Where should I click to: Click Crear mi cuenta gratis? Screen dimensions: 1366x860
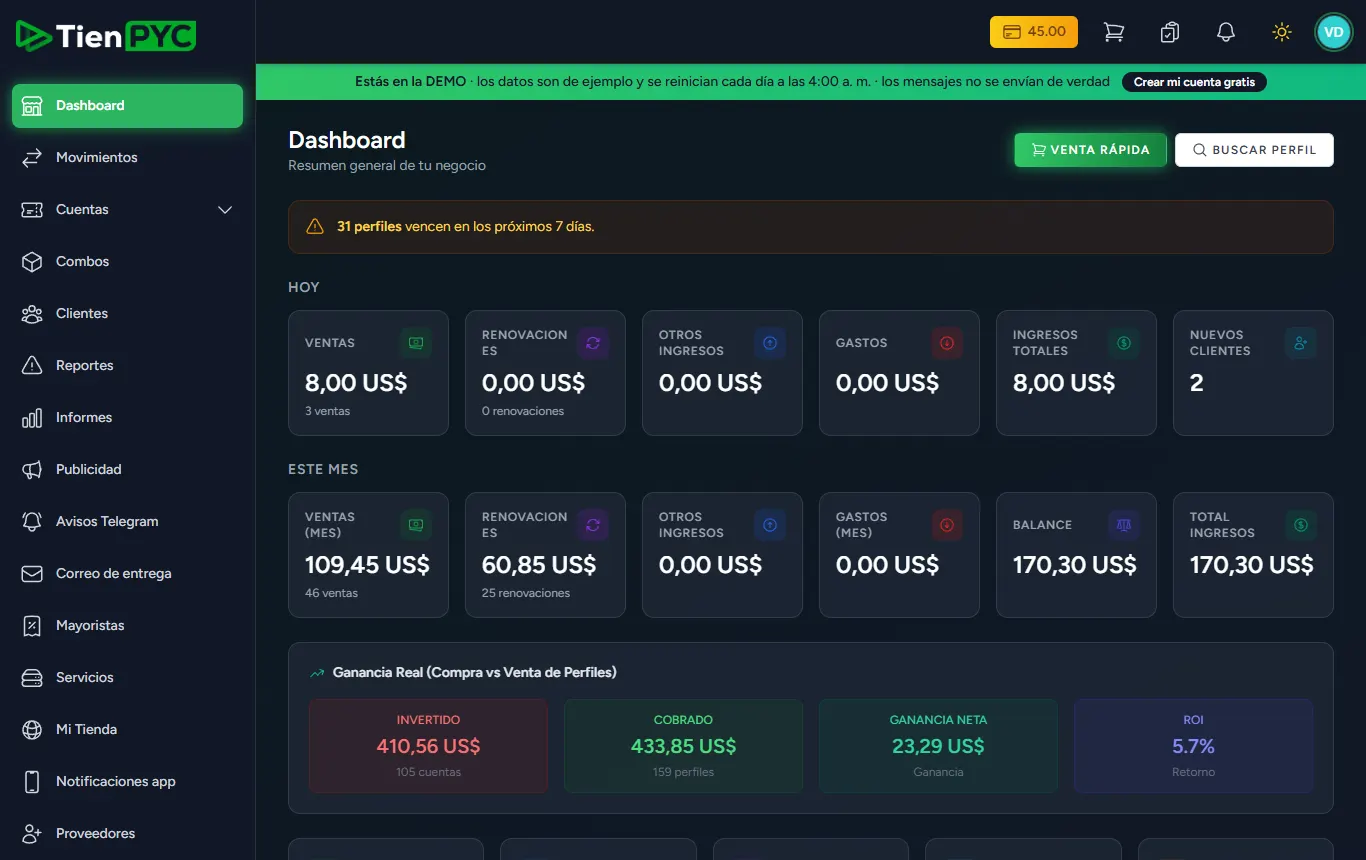coord(1194,82)
